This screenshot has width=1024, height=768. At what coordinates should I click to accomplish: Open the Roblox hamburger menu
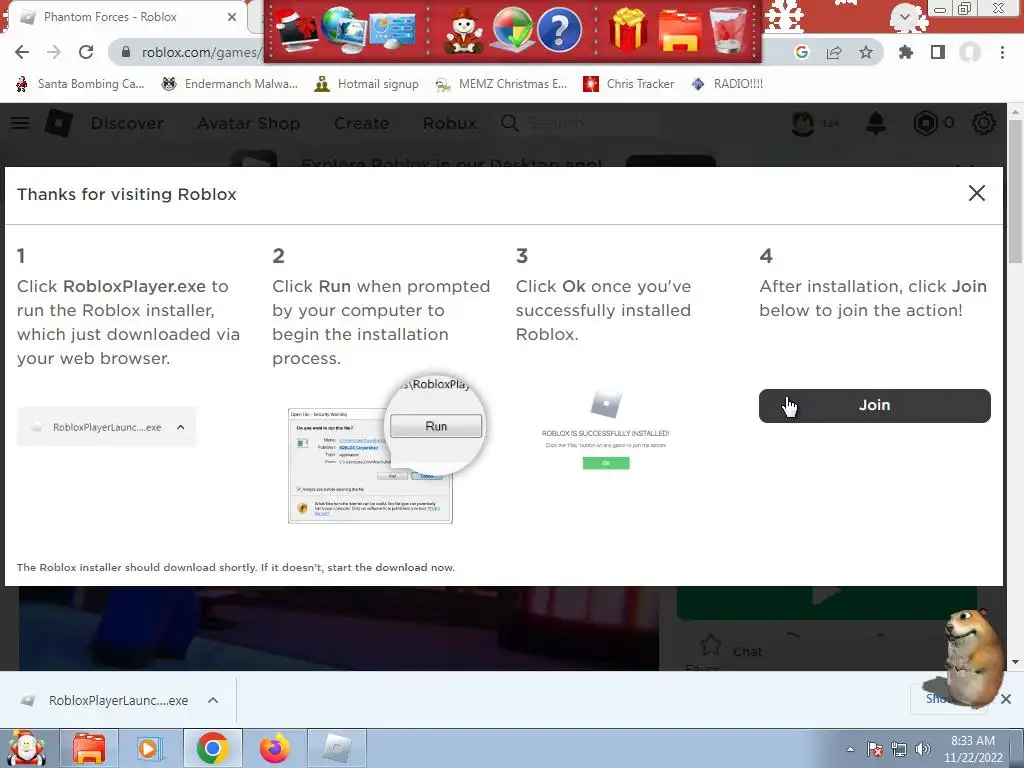coord(20,123)
